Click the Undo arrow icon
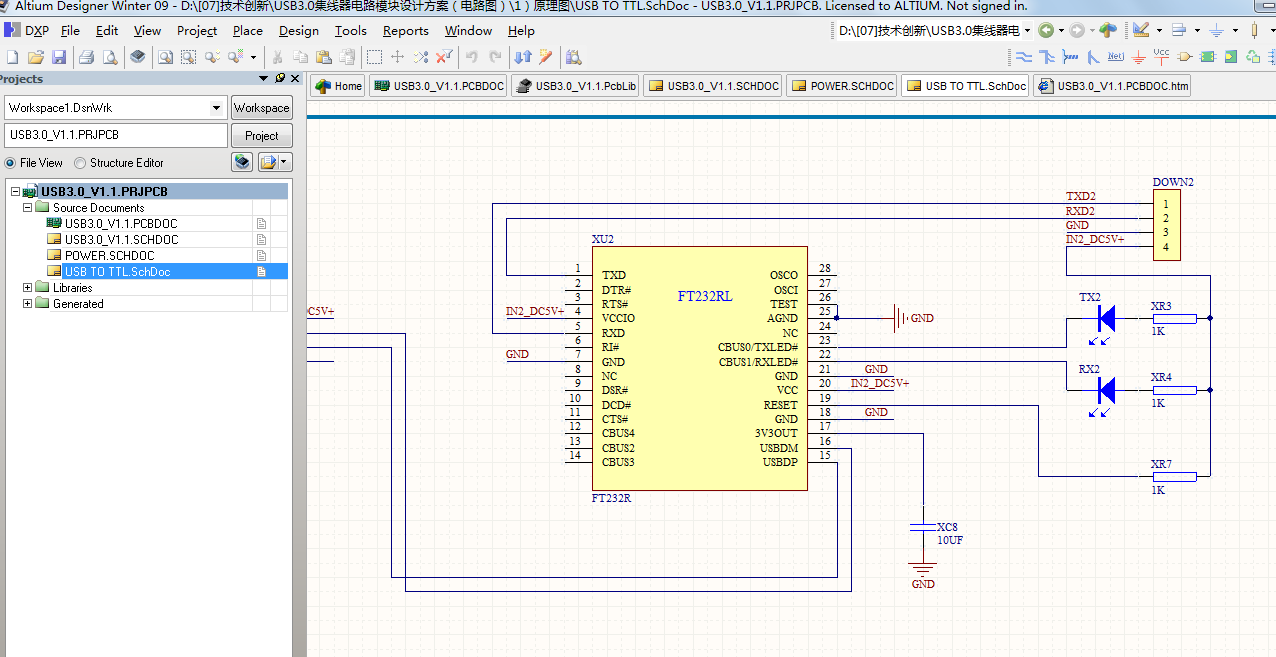 click(x=470, y=57)
